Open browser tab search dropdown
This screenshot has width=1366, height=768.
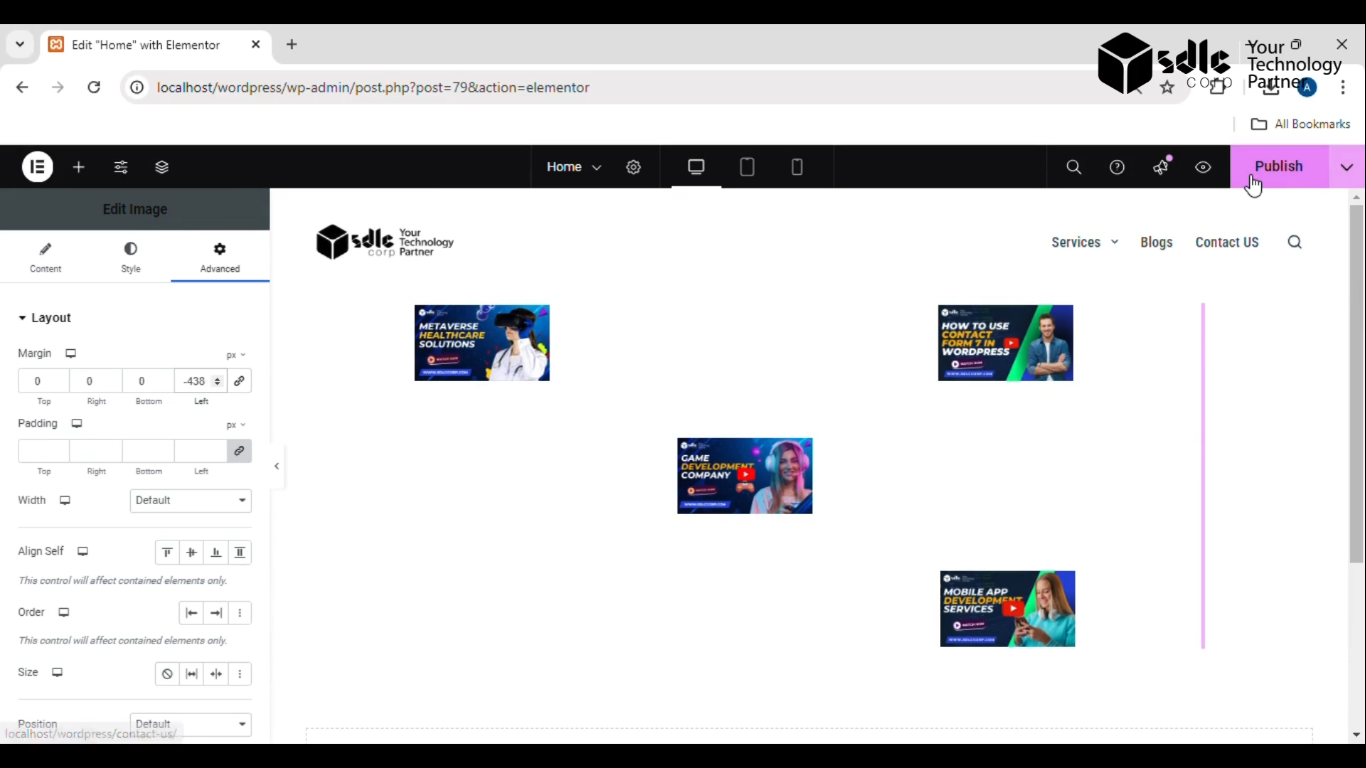click(19, 44)
